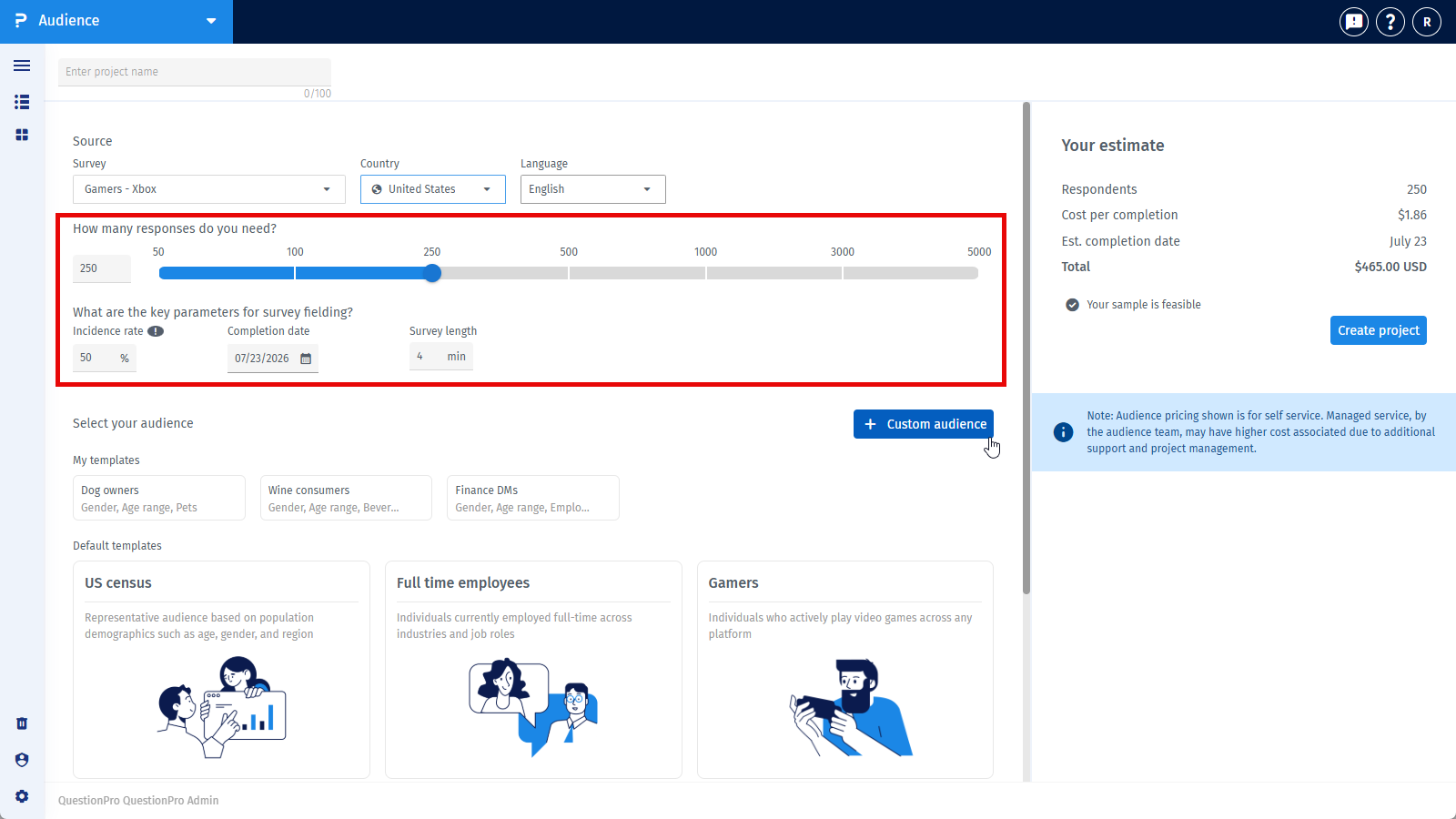Open the help question mark icon
This screenshot has width=1456, height=819.
coord(1390,21)
